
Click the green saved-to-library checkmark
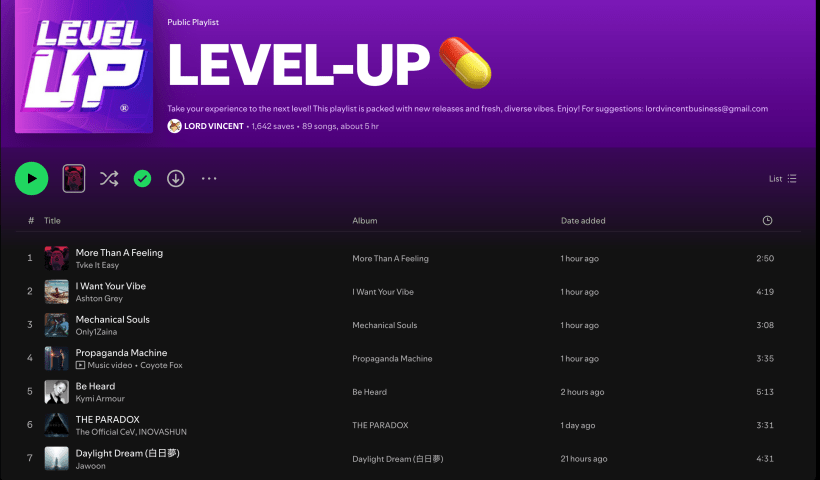point(142,179)
